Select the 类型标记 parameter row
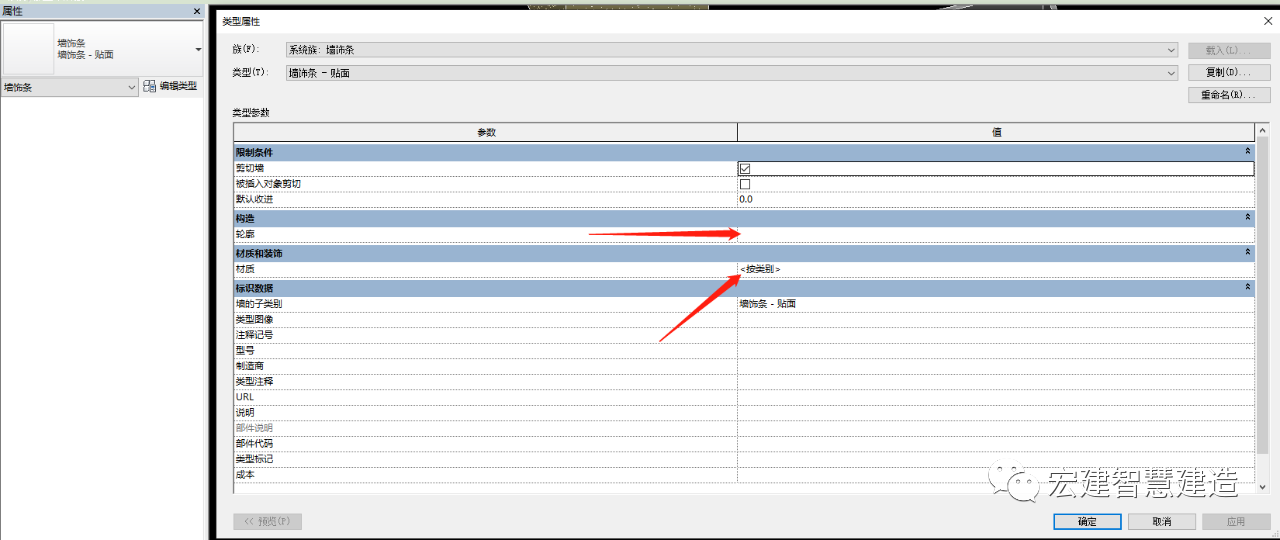Viewport: 1280px width, 540px height. pos(744,459)
